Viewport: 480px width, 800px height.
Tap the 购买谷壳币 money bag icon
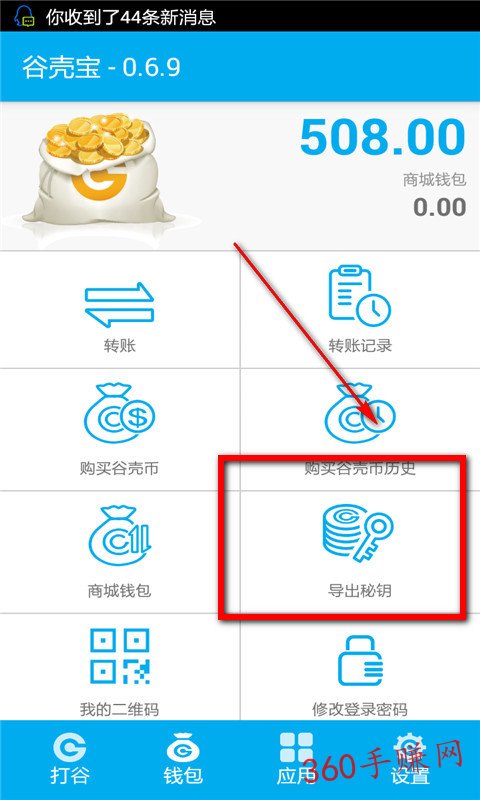pos(119,413)
